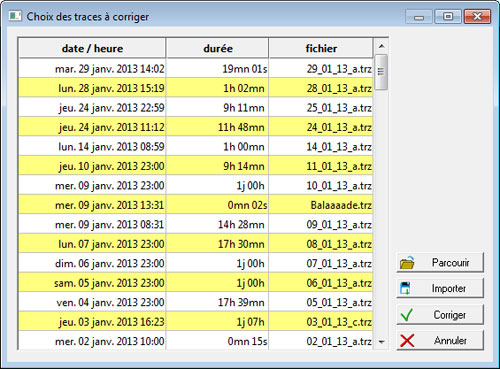Select row jeu. 24 janv. 2013 11:12
This screenshot has height=369, width=500.
pos(196,127)
